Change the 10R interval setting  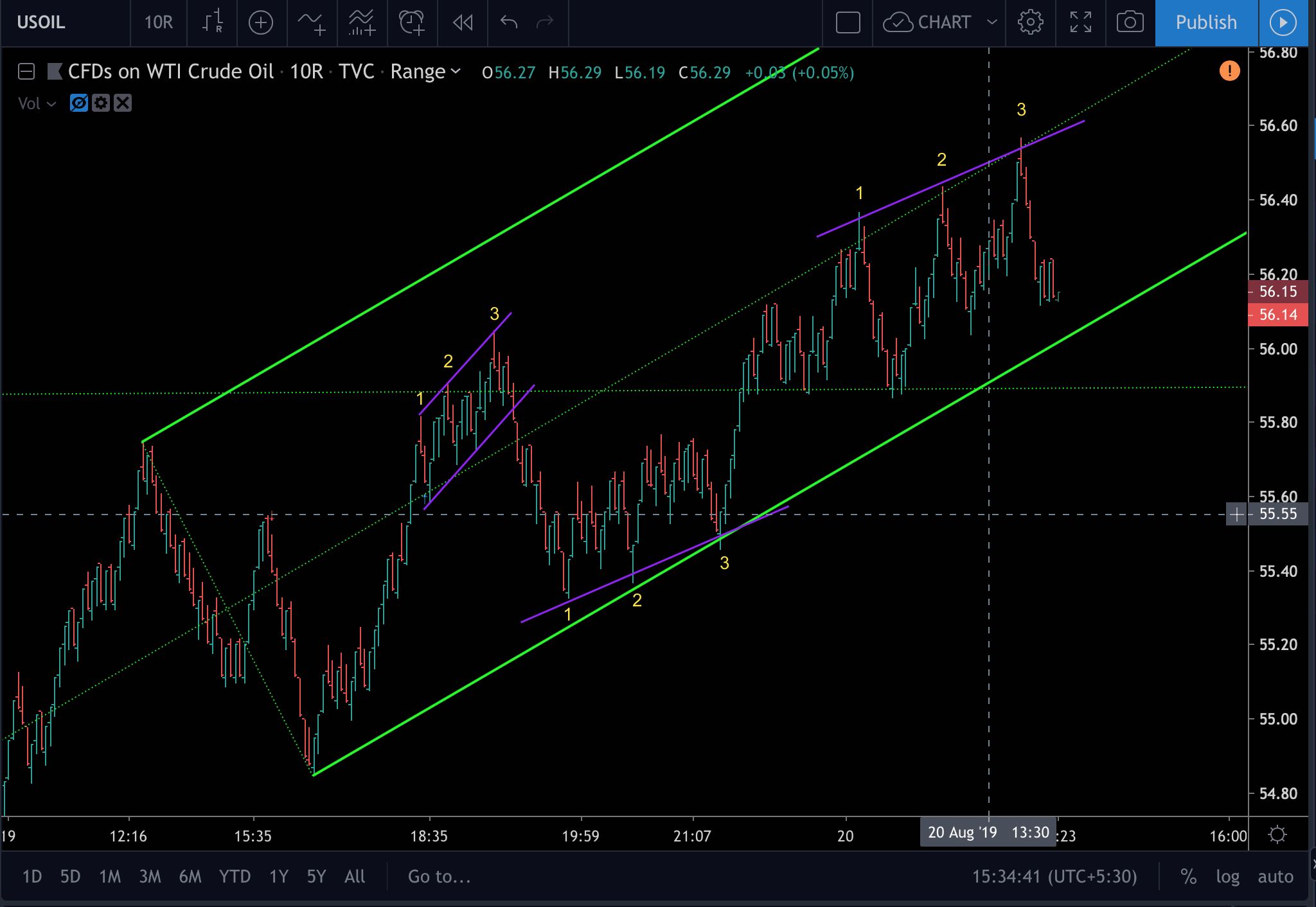coord(158,22)
